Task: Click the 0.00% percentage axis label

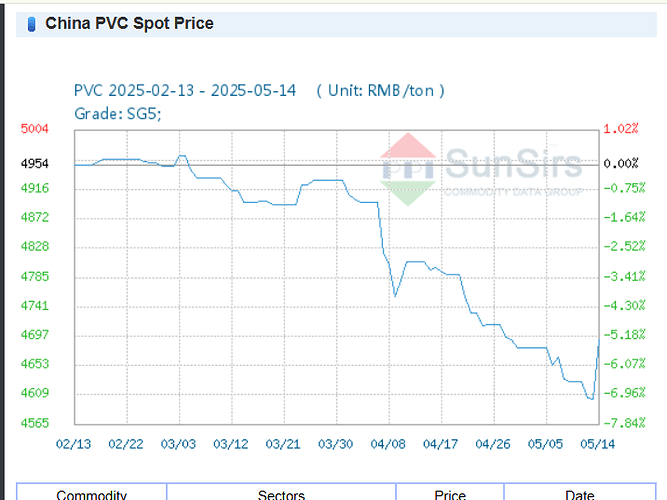Action: pos(621,163)
